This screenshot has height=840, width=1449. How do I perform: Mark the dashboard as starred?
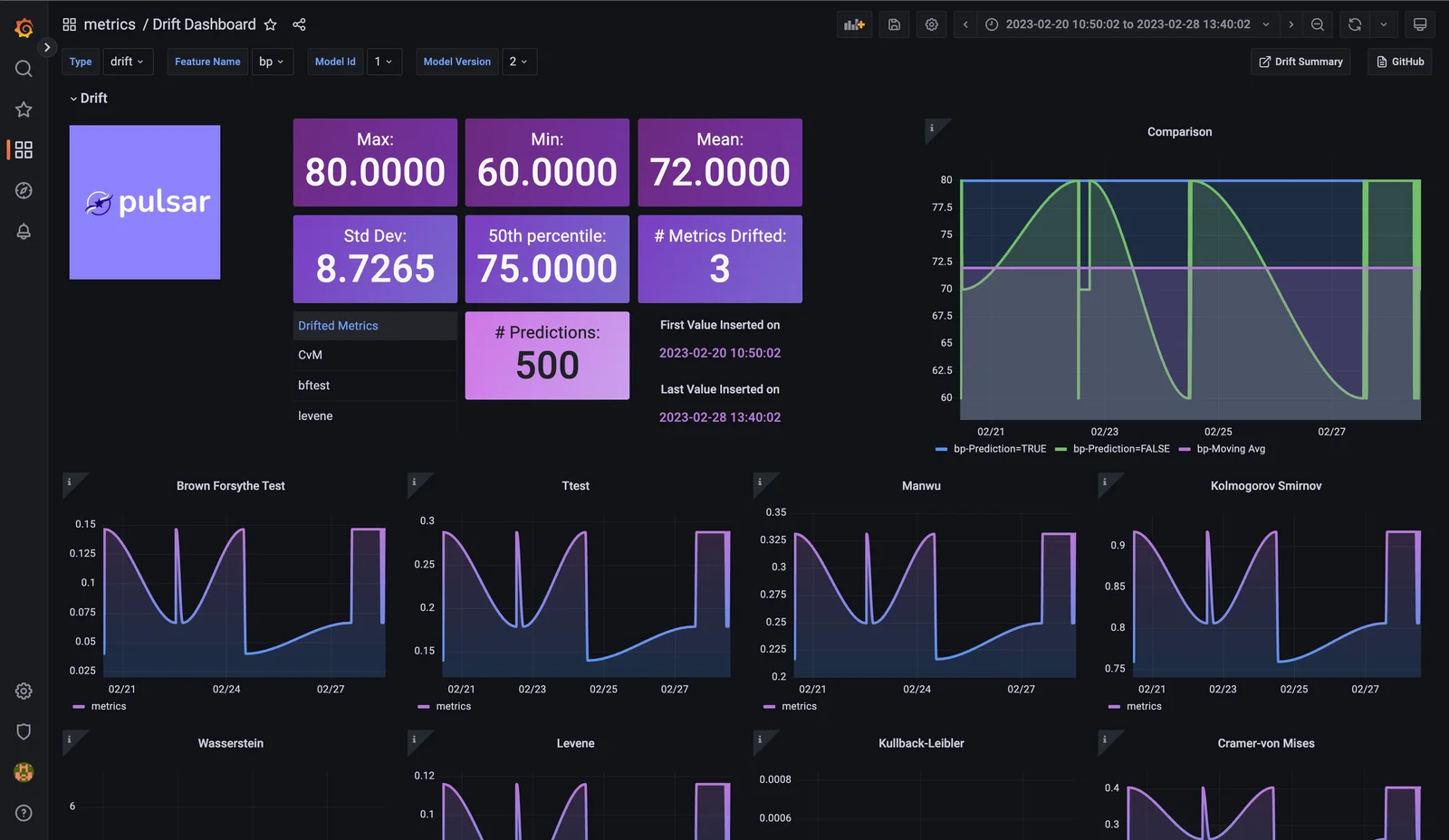(x=270, y=24)
